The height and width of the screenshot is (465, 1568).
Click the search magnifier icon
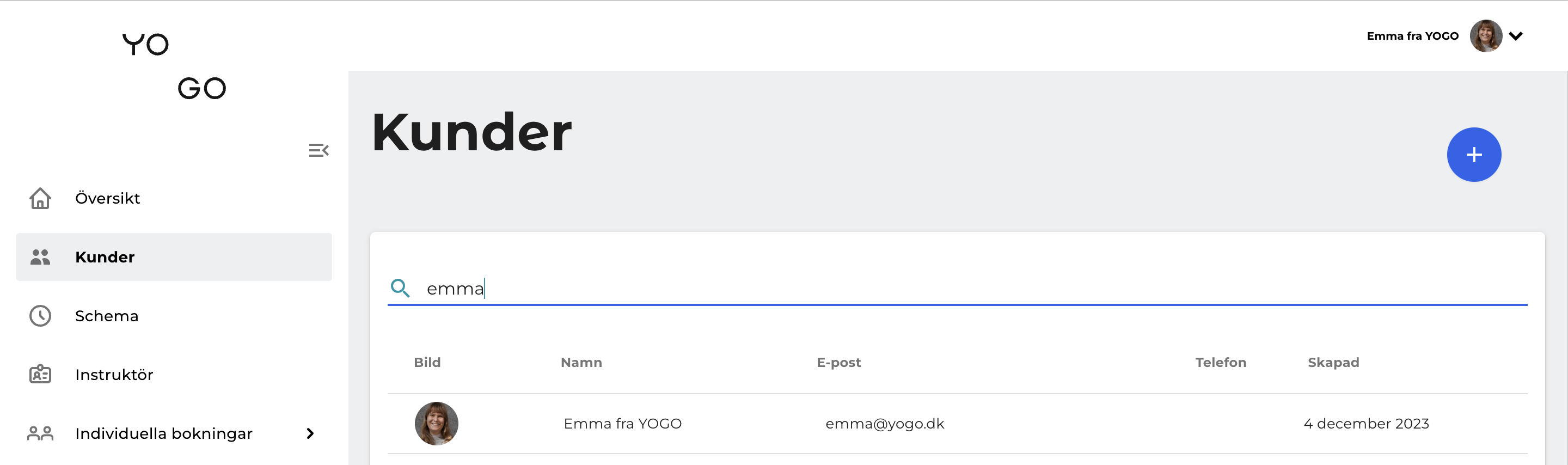(x=400, y=288)
